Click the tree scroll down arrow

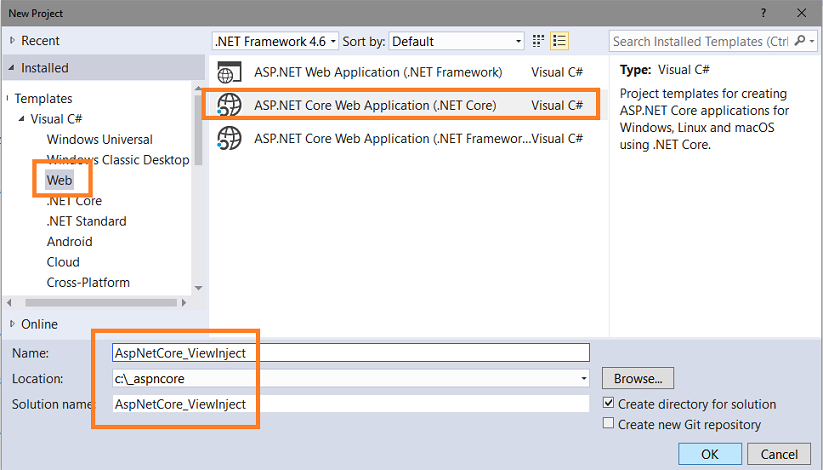click(198, 288)
